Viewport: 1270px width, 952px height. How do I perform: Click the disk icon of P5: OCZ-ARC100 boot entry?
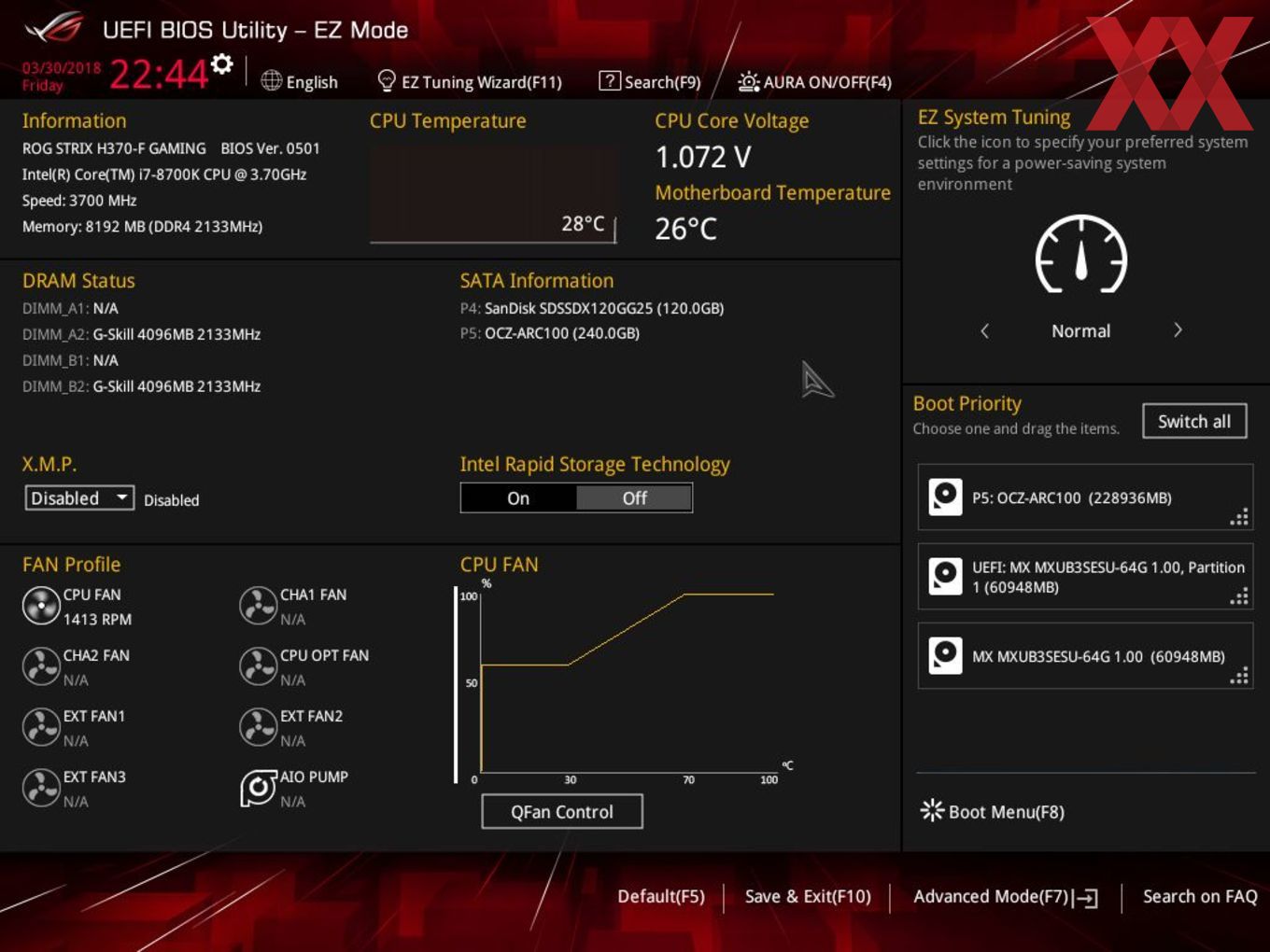tap(945, 497)
